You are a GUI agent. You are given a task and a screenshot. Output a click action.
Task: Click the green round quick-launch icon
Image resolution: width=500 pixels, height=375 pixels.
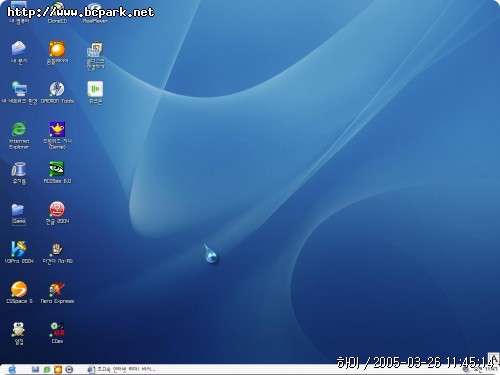[x=47, y=369]
